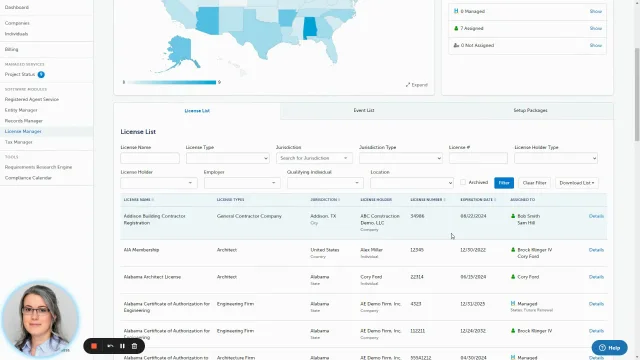
Task: Open Companies in the sidebar
Action: pyautogui.click(x=17, y=23)
